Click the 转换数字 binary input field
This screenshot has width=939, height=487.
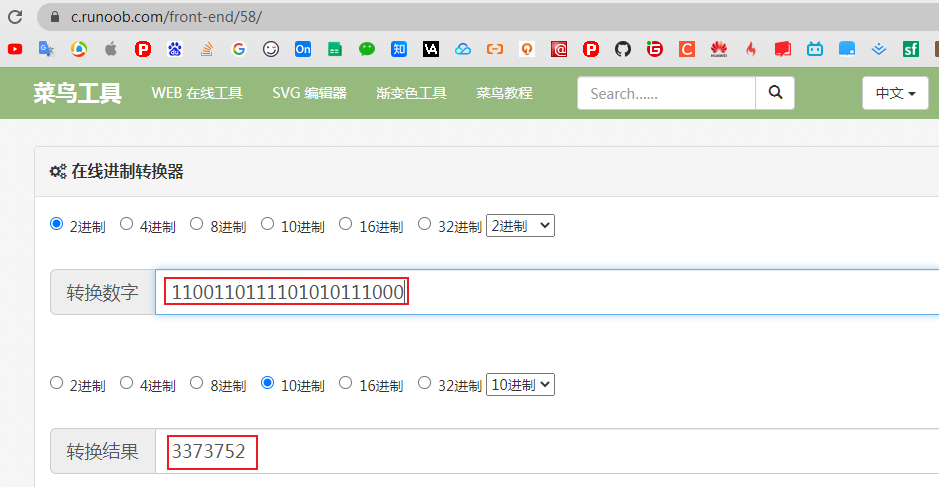click(547, 292)
